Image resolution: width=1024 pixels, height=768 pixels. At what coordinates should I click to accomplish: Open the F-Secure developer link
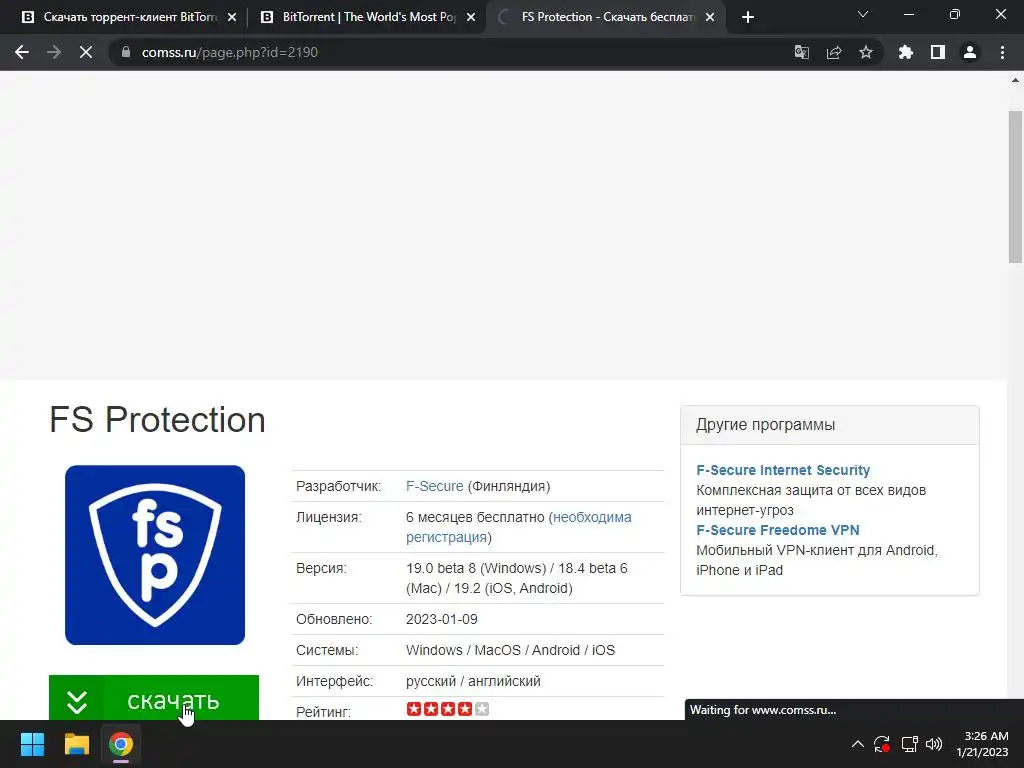click(434, 486)
